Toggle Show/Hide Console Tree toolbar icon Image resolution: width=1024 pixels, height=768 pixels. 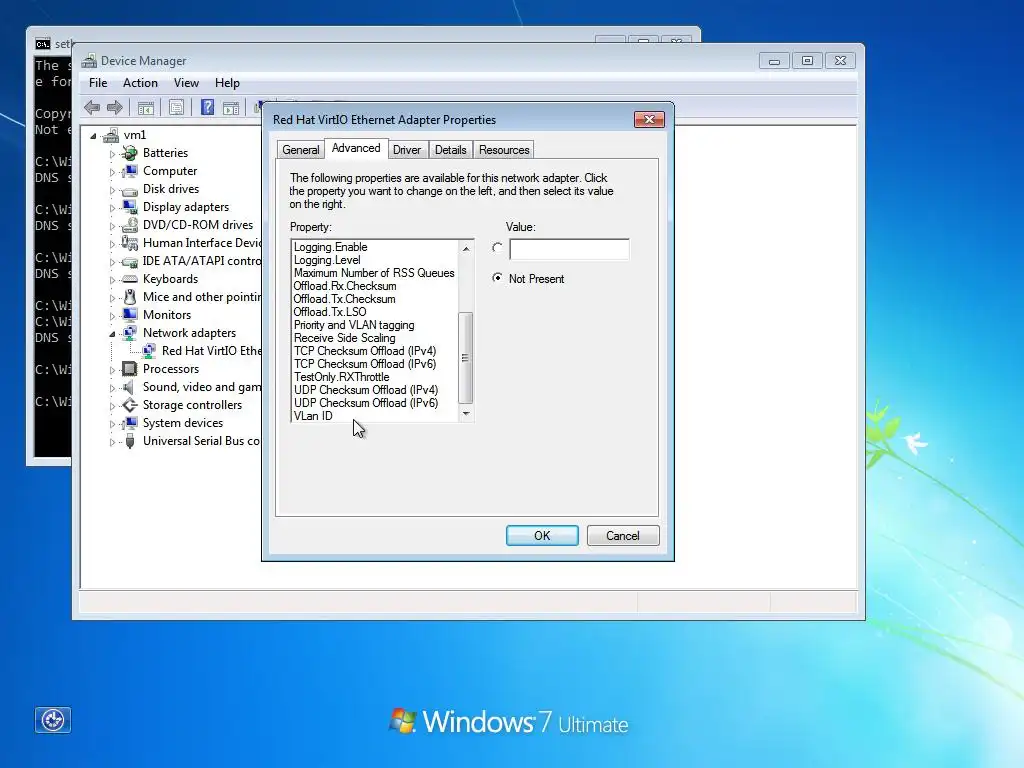click(146, 108)
